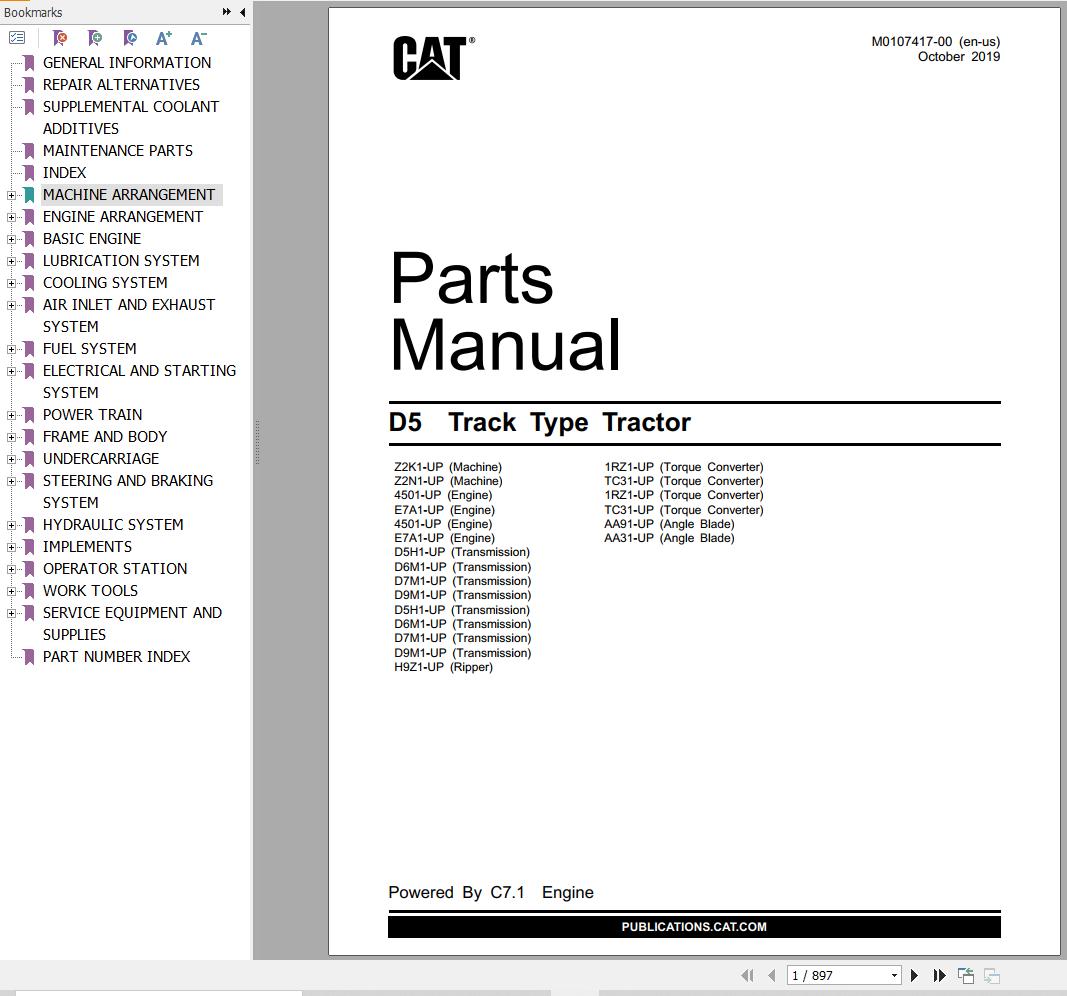Expand the ENGINE ARRANGEMENT bookmark

click(x=11, y=218)
